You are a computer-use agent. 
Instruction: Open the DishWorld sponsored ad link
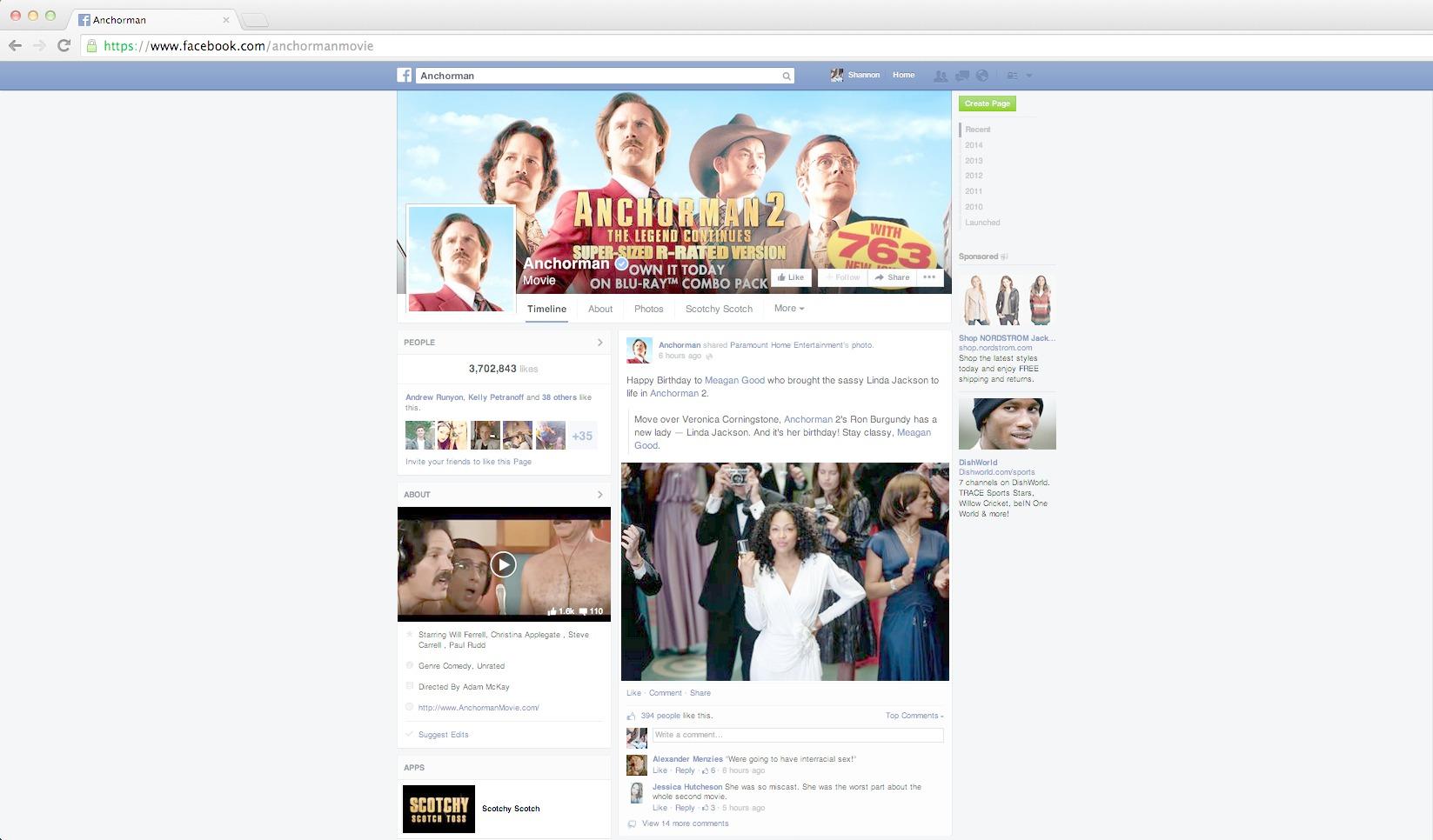(x=978, y=463)
